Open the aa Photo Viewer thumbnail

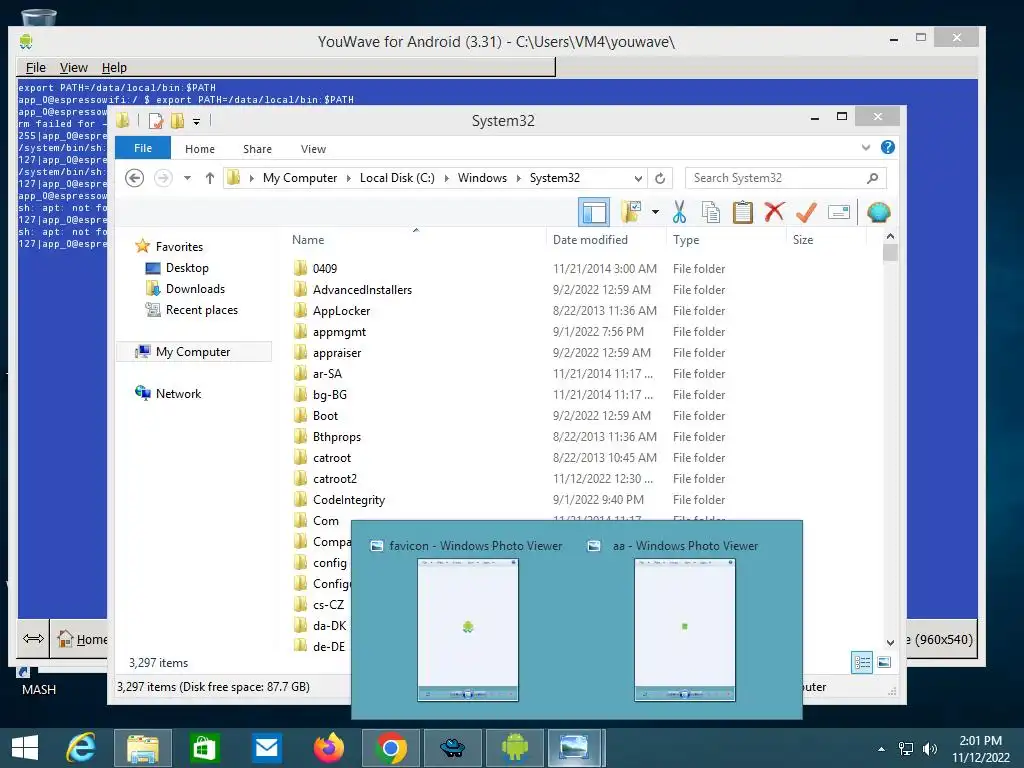[x=684, y=630]
